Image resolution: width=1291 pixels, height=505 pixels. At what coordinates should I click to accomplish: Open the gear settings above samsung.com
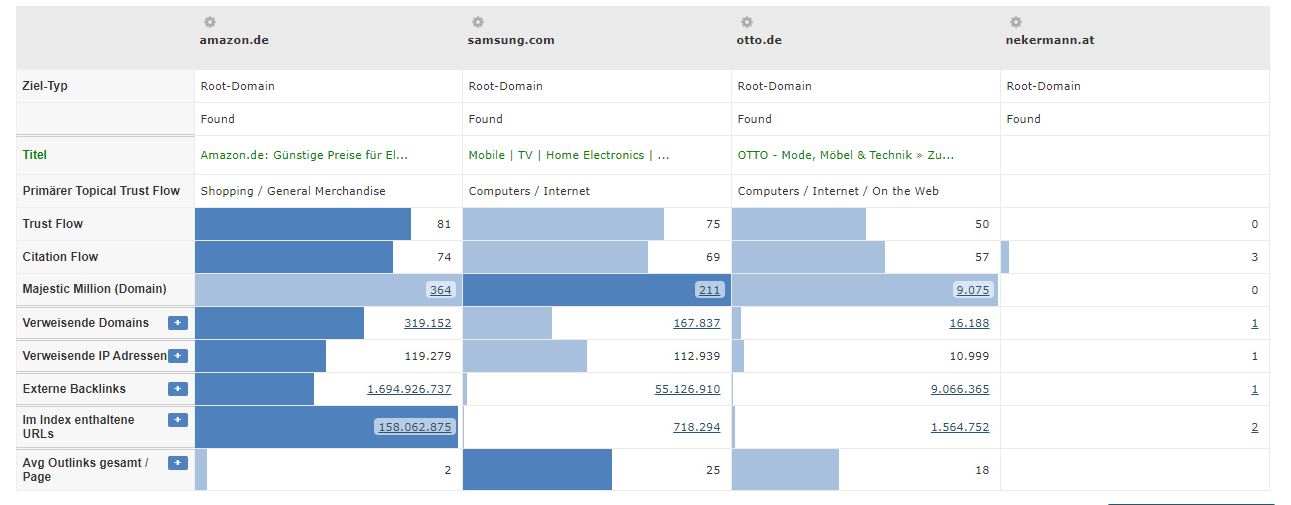(478, 22)
